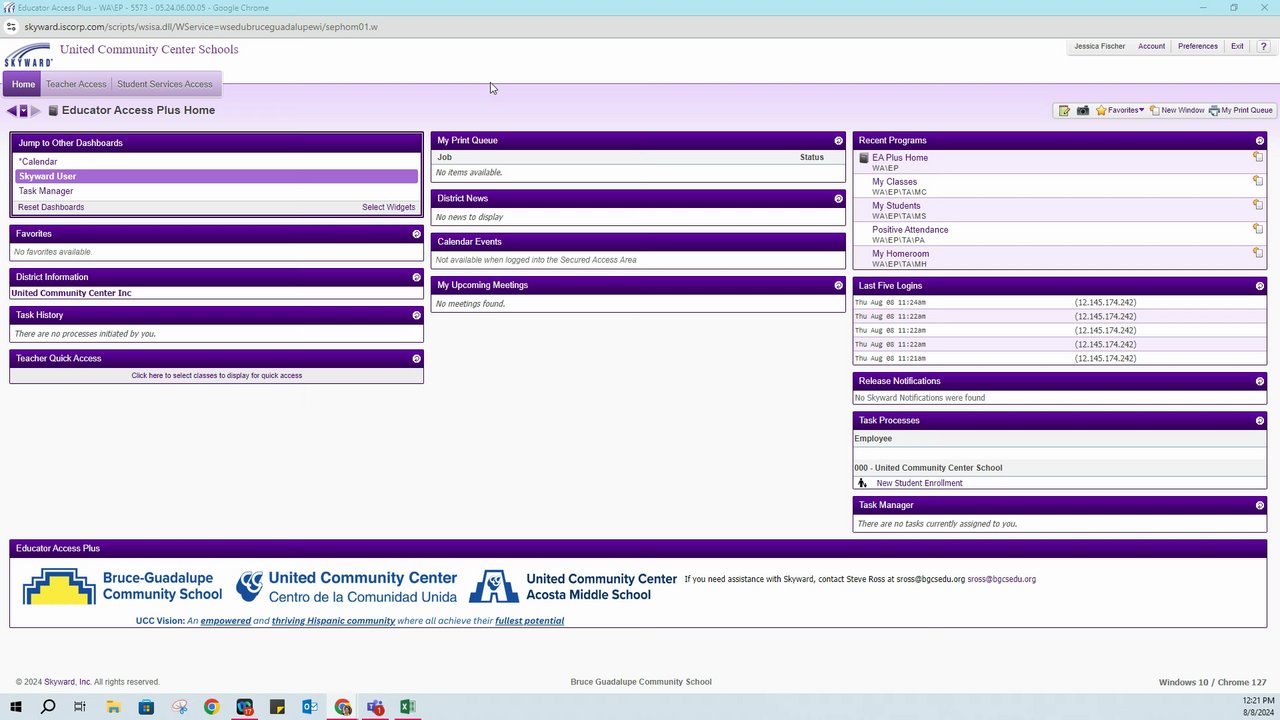Open Windows taskbar Search
Image resolution: width=1280 pixels, height=720 pixels.
click(x=48, y=707)
